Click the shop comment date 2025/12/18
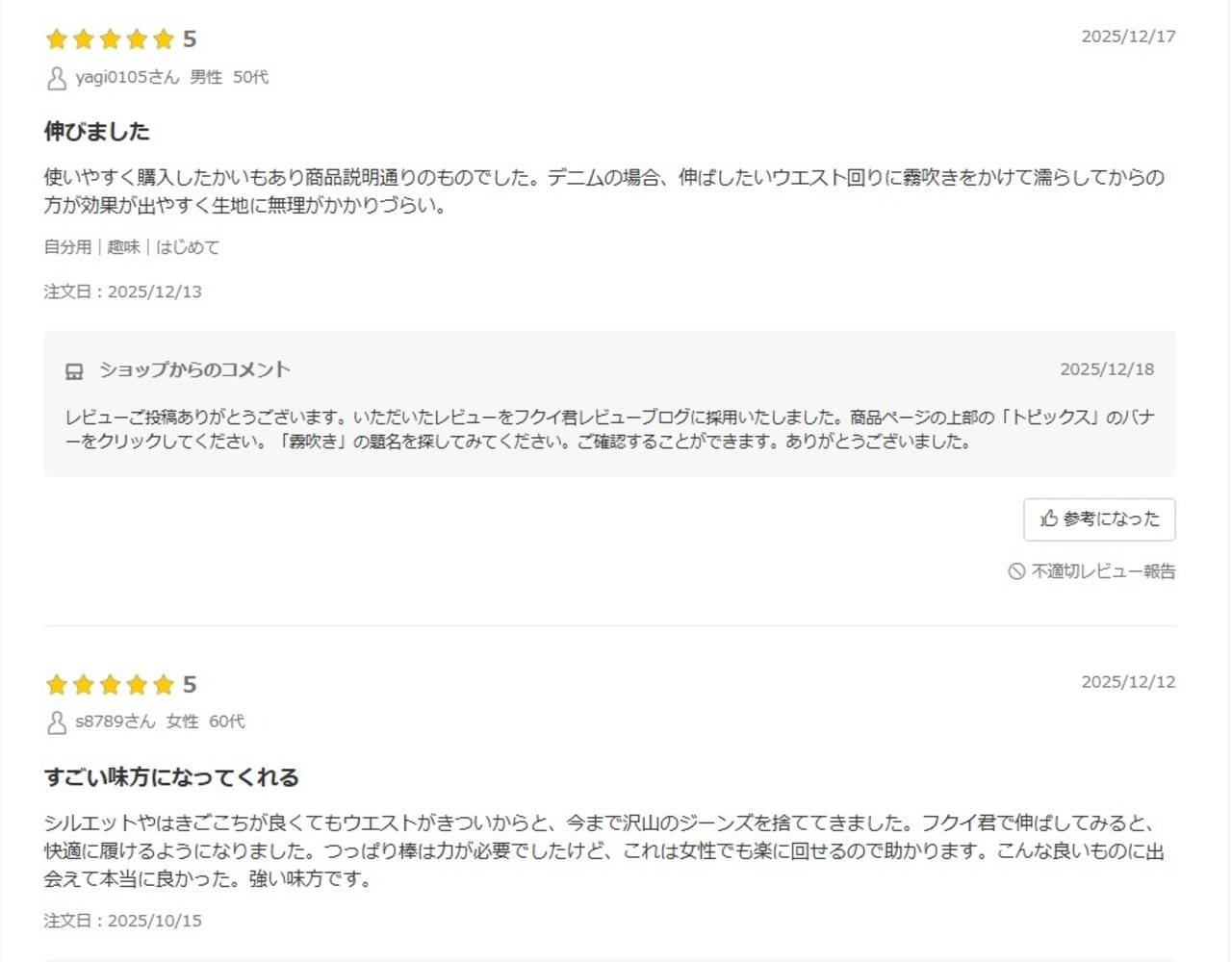 tap(1107, 369)
